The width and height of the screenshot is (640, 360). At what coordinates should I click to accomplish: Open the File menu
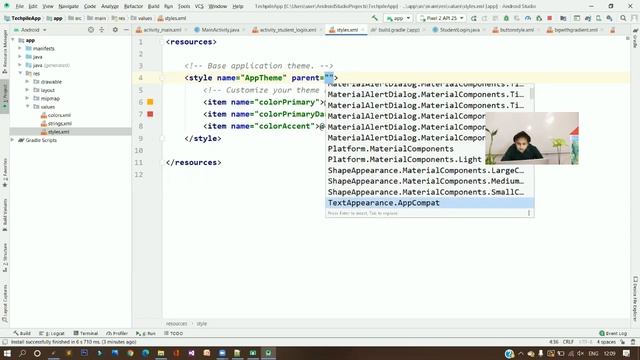[x=19, y=6]
